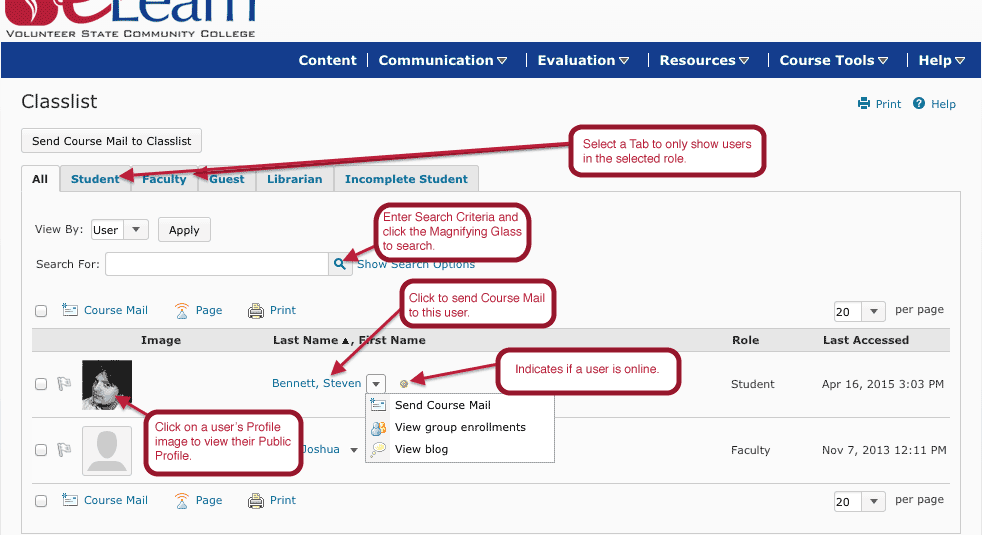Expand the Communication navigation menu

pyautogui.click(x=442, y=60)
